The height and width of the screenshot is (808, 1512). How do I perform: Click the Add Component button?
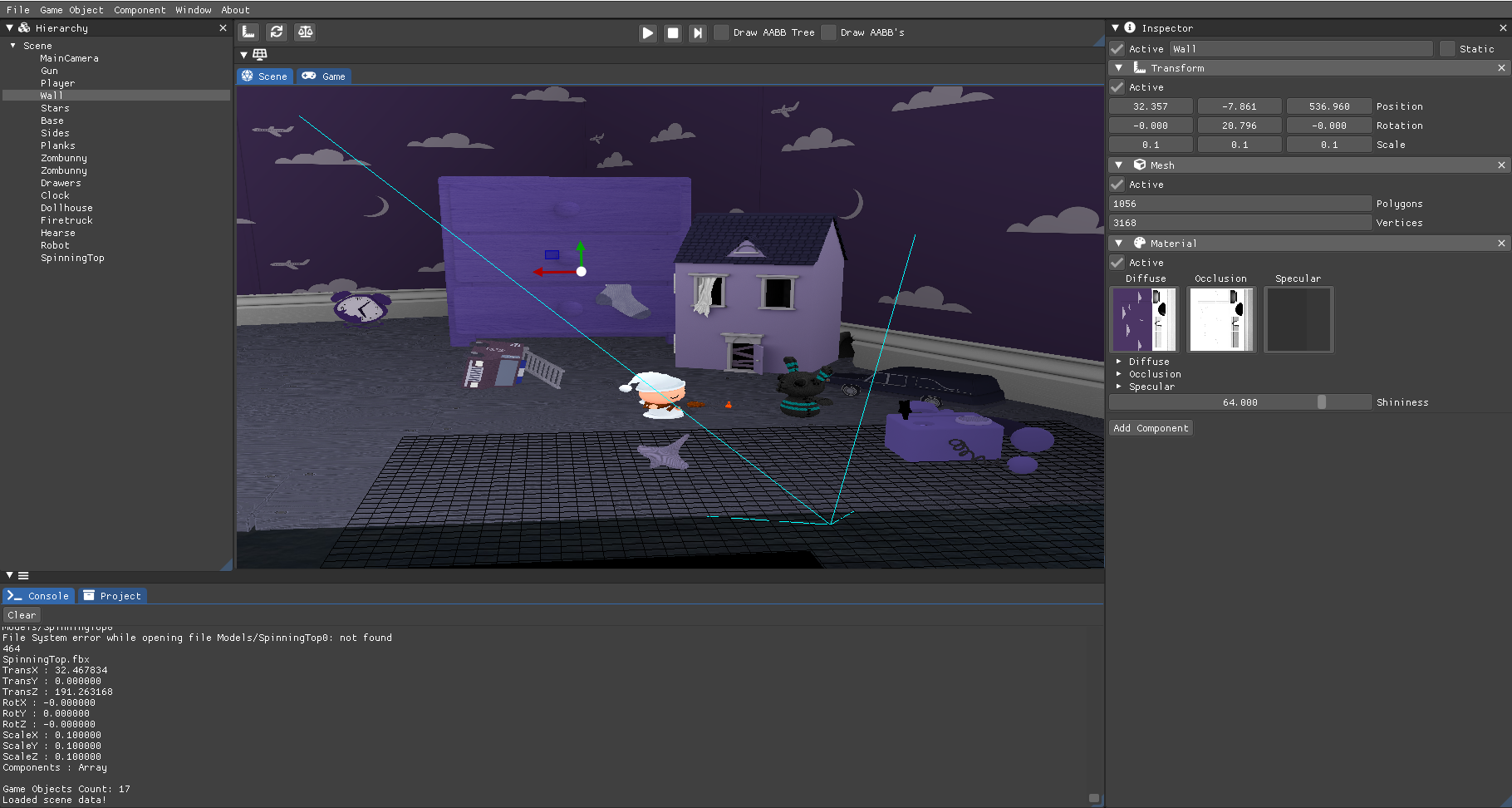(x=1151, y=428)
